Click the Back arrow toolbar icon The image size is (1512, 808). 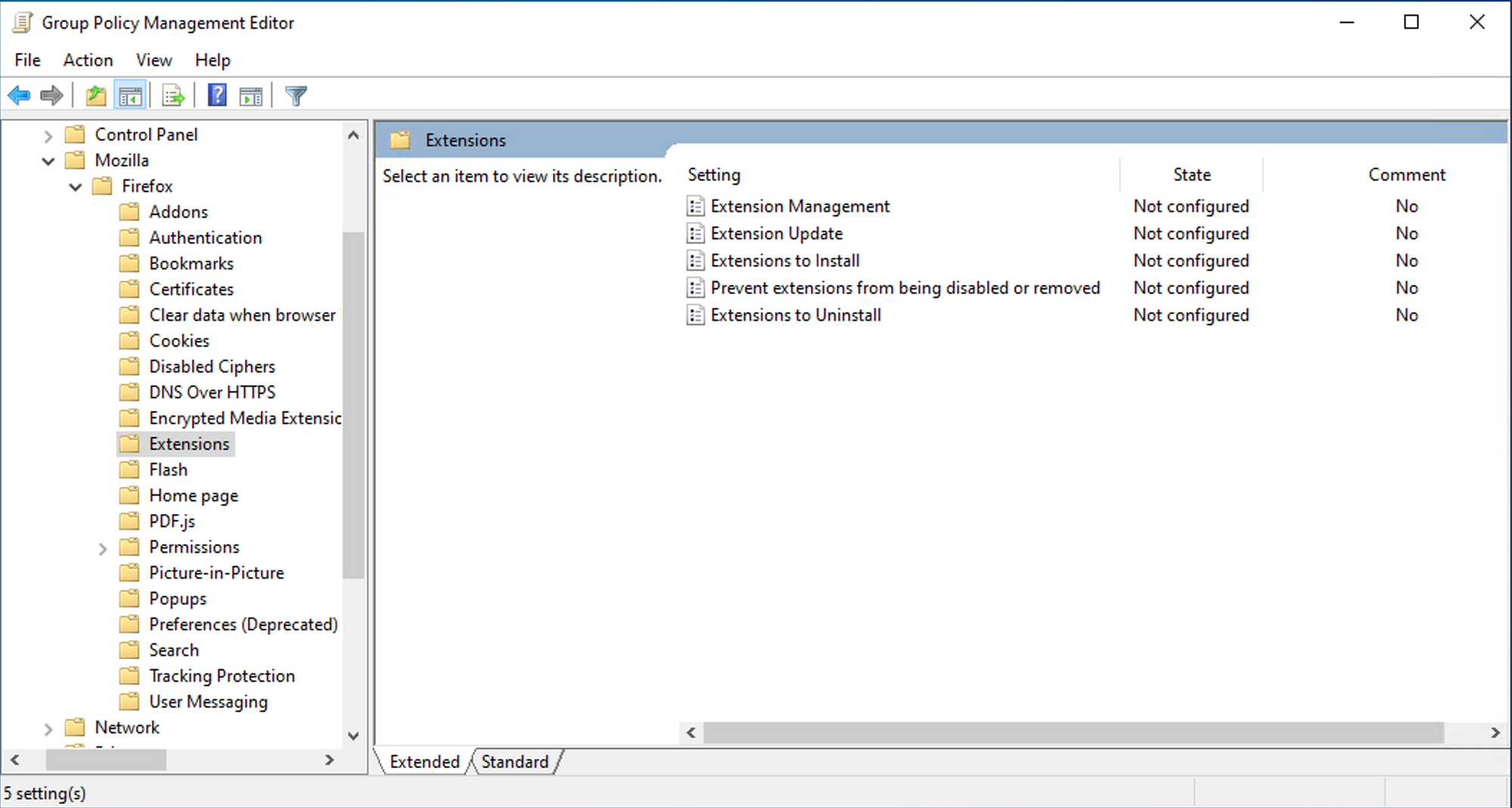[19, 96]
